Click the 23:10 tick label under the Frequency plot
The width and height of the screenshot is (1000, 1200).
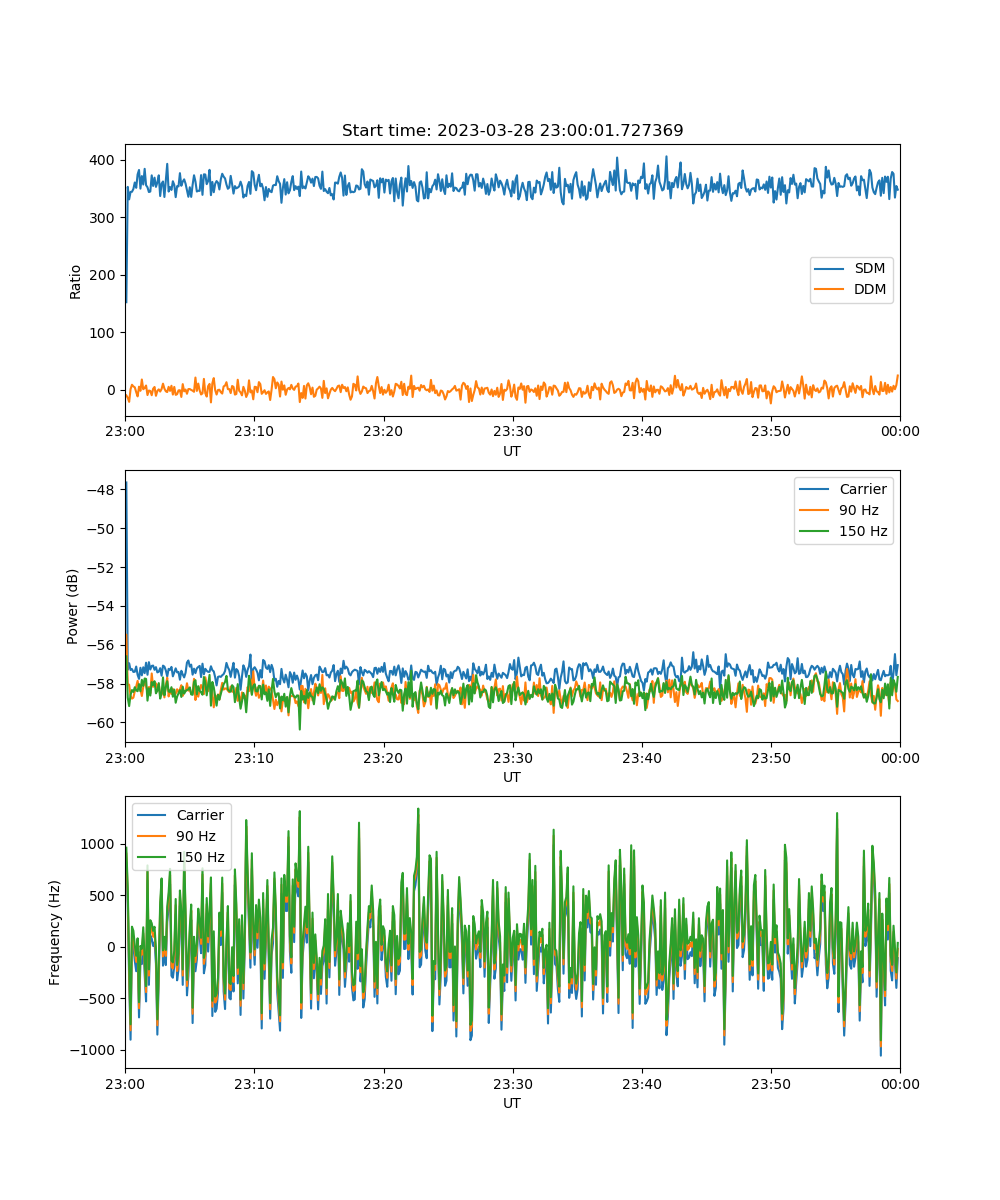click(x=254, y=1083)
